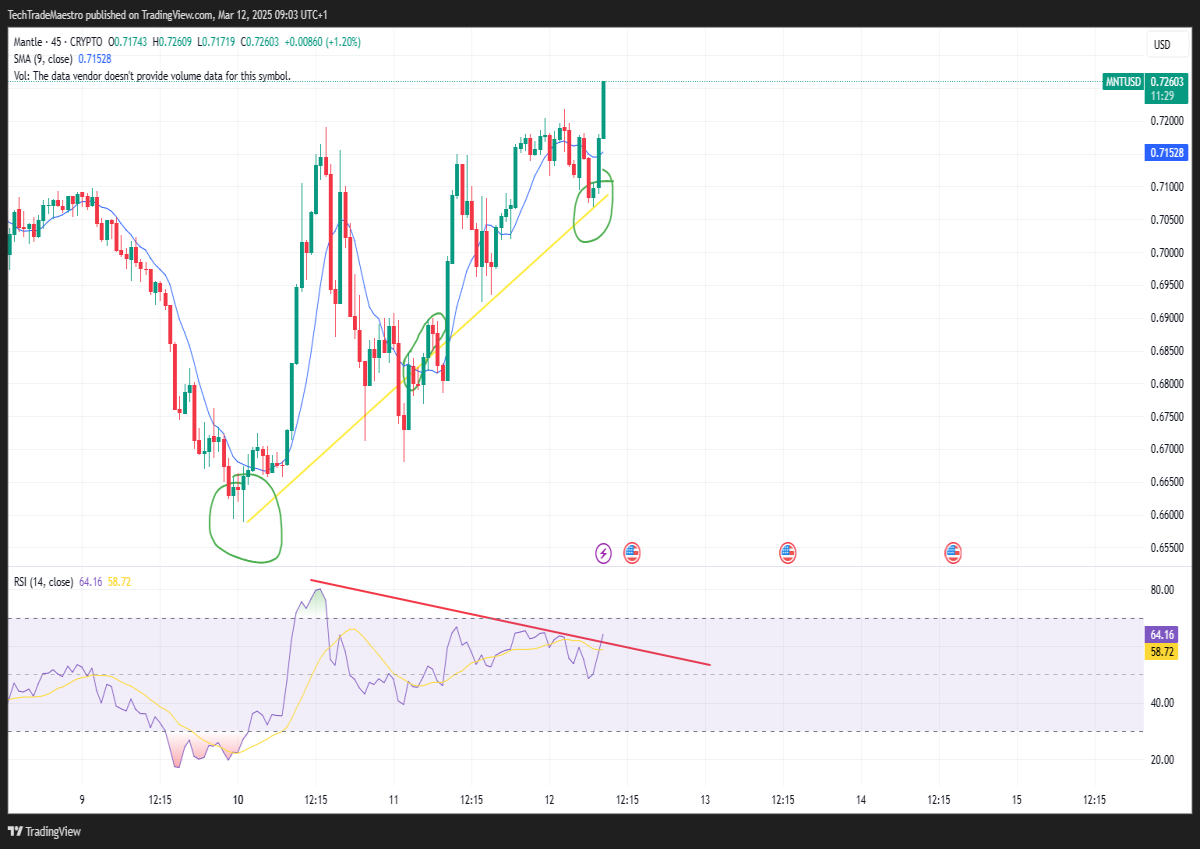The width and height of the screenshot is (1200, 849).
Task: Click the 0.70000 price axis label
Action: click(1166, 252)
